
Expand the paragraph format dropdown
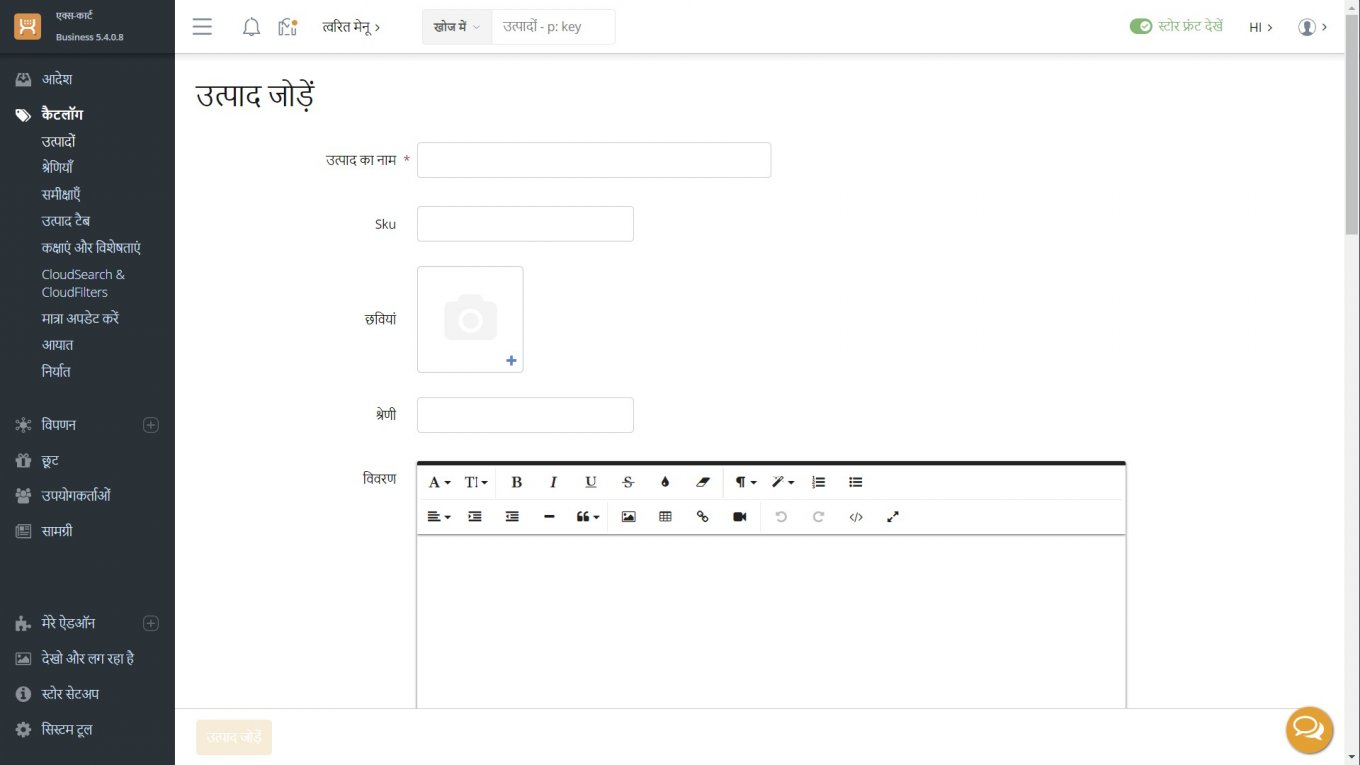pos(744,482)
